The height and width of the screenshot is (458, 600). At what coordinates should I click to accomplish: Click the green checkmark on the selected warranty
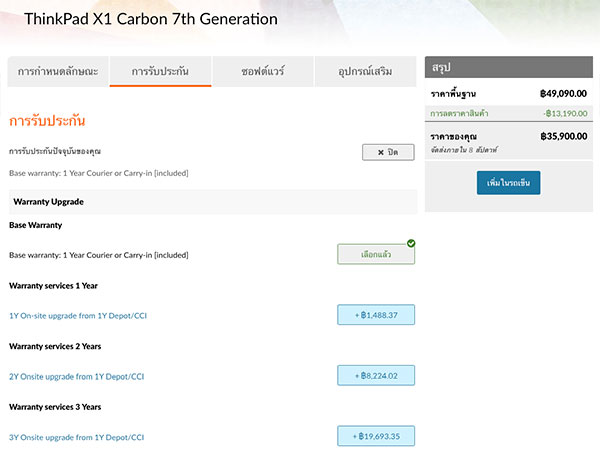tap(411, 243)
